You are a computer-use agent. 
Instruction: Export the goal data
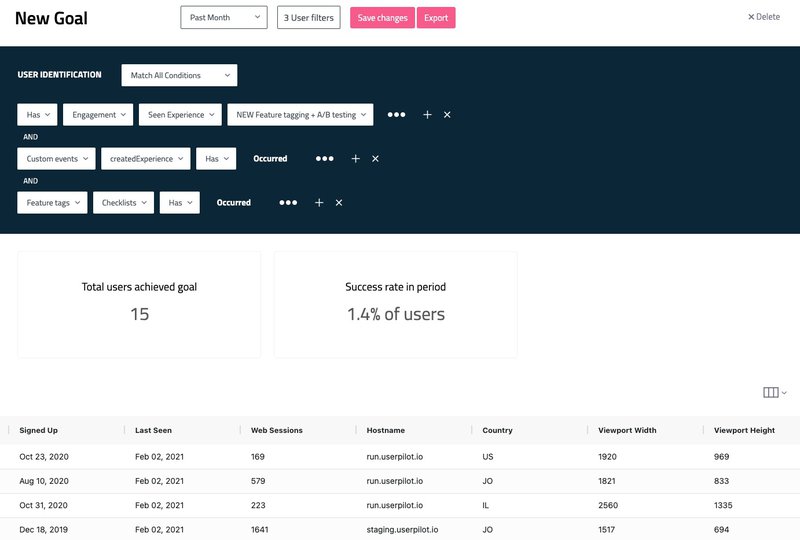436,17
